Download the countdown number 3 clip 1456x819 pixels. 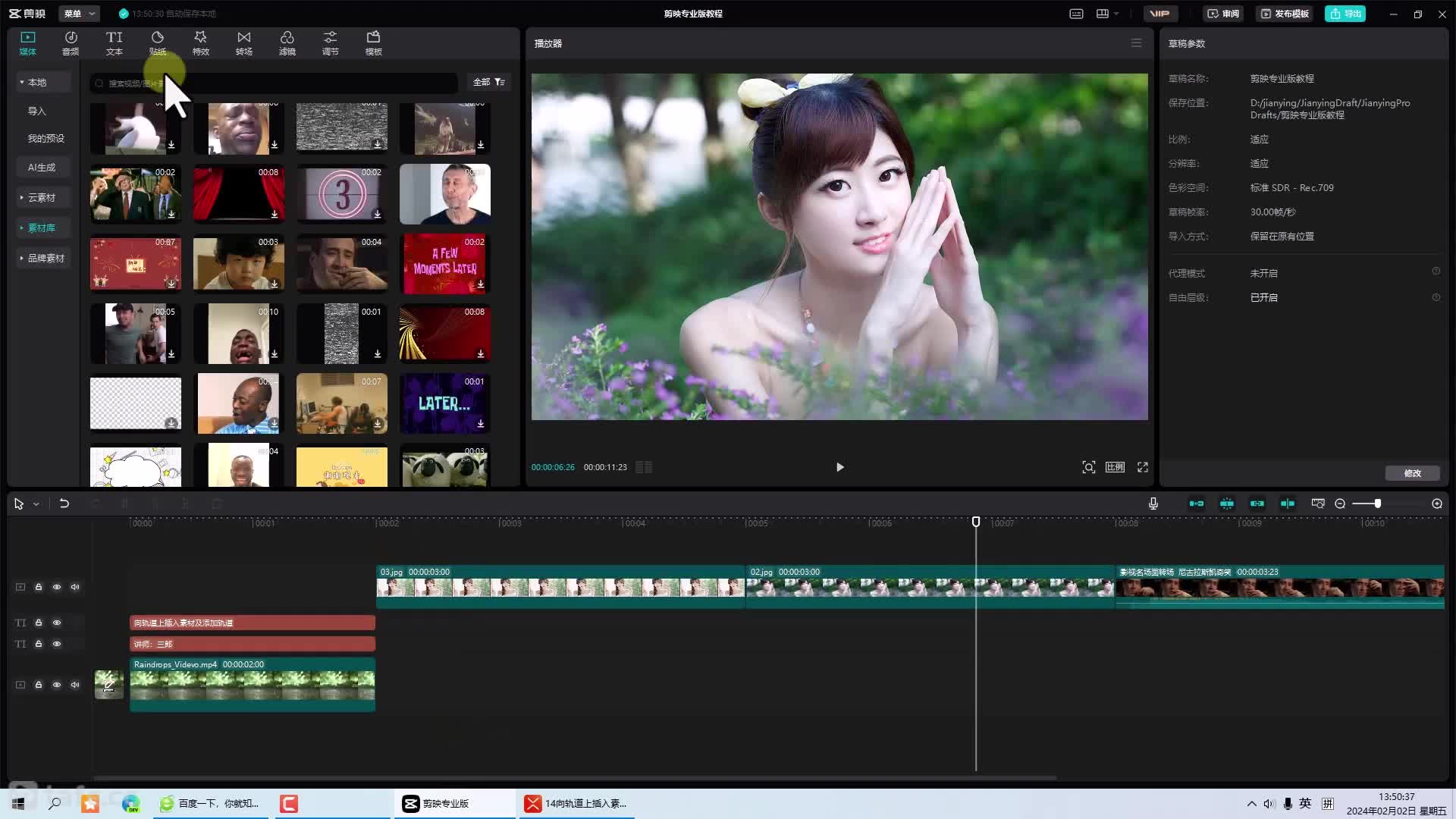click(x=377, y=215)
